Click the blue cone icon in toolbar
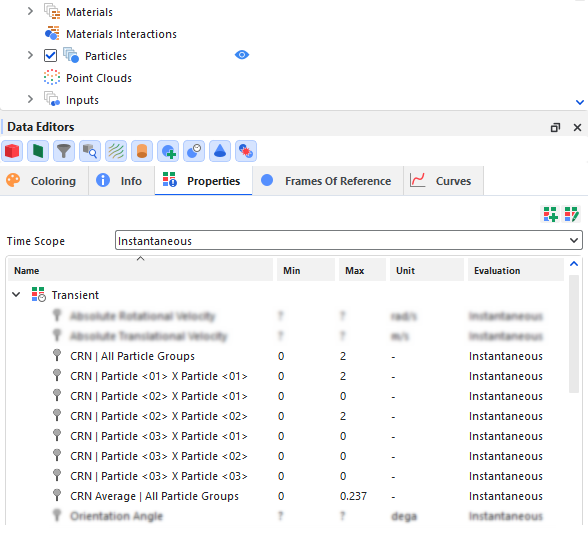Image resolution: width=588 pixels, height=536 pixels. (220, 151)
